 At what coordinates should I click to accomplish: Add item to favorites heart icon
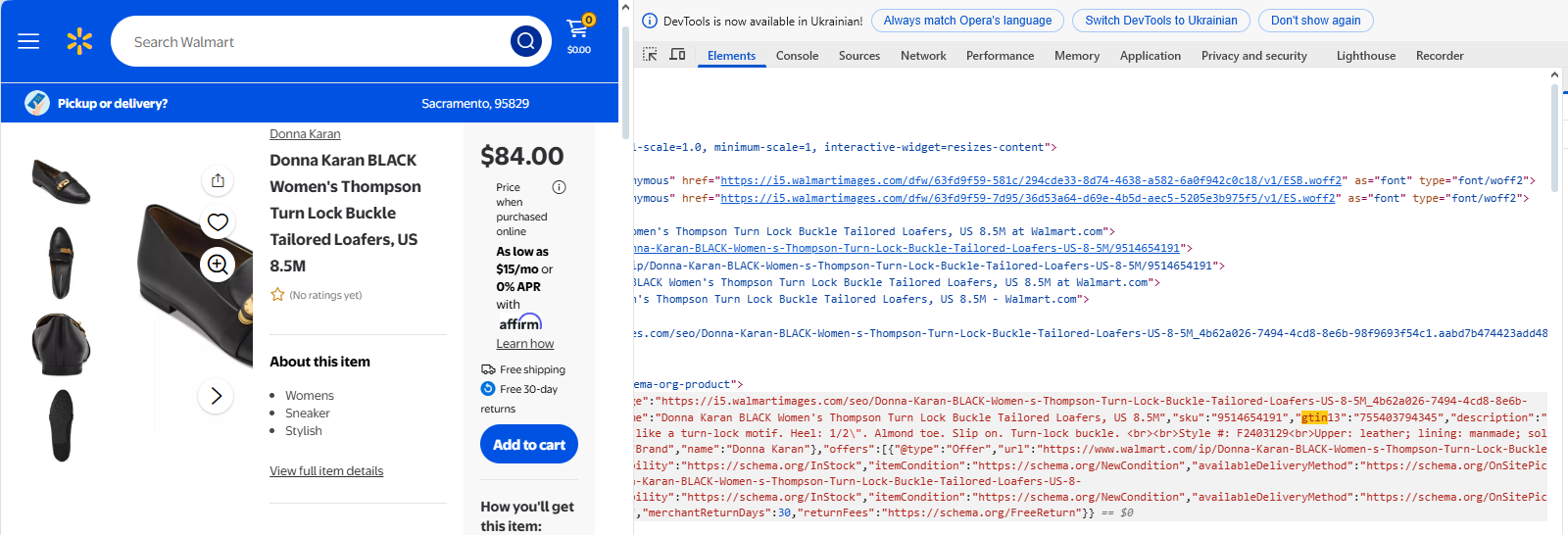pyautogui.click(x=218, y=222)
